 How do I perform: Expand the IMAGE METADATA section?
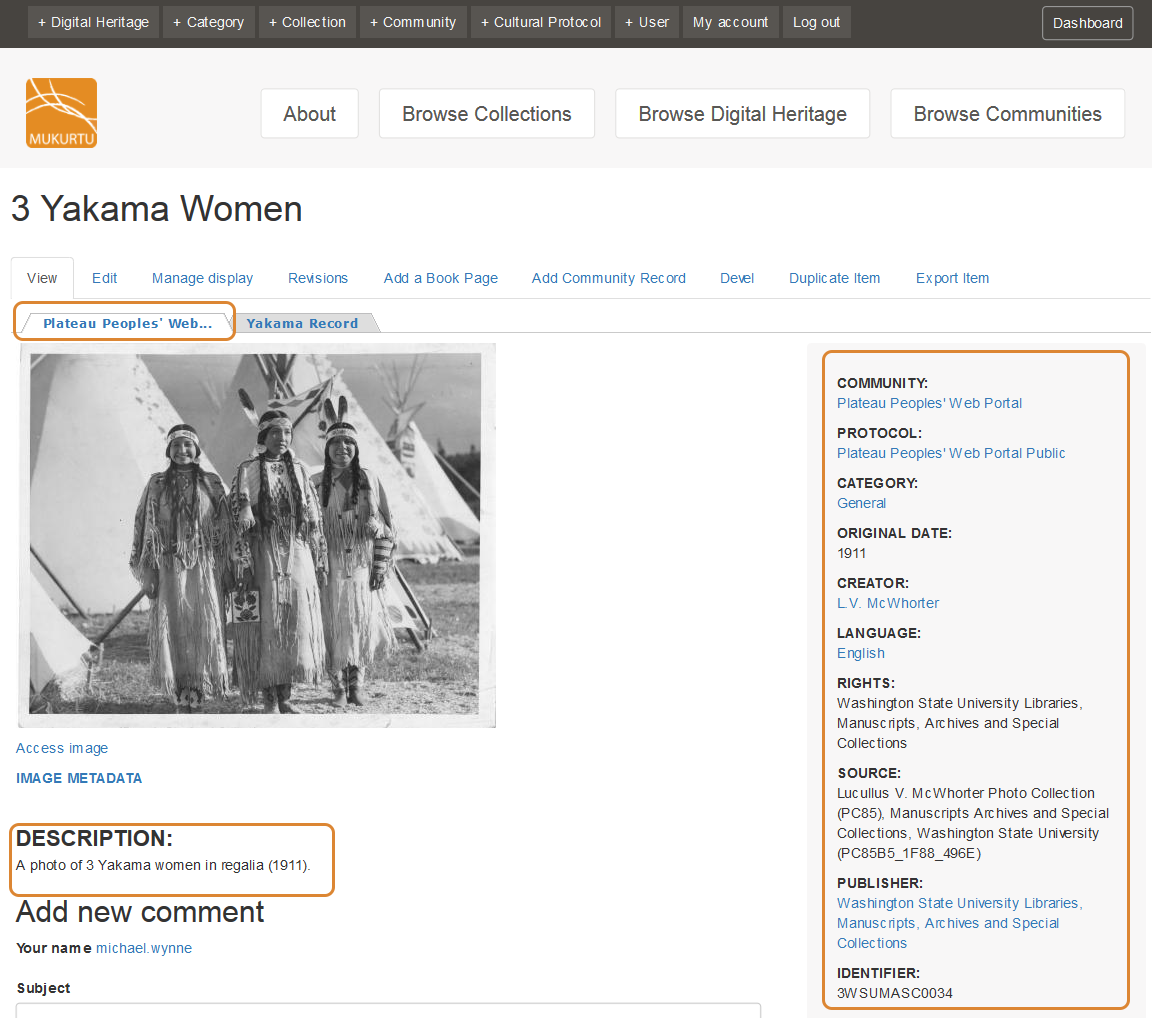(79, 778)
